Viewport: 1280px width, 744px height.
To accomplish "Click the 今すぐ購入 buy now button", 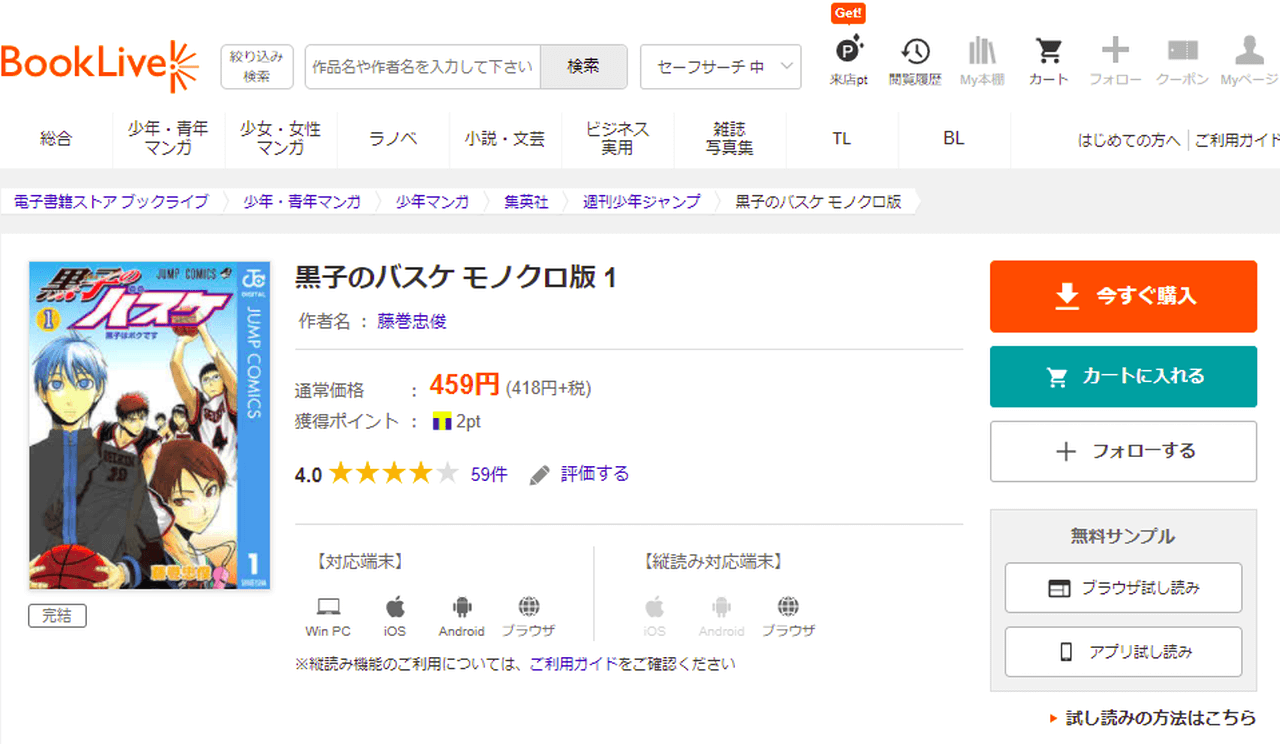I will pos(1123,296).
